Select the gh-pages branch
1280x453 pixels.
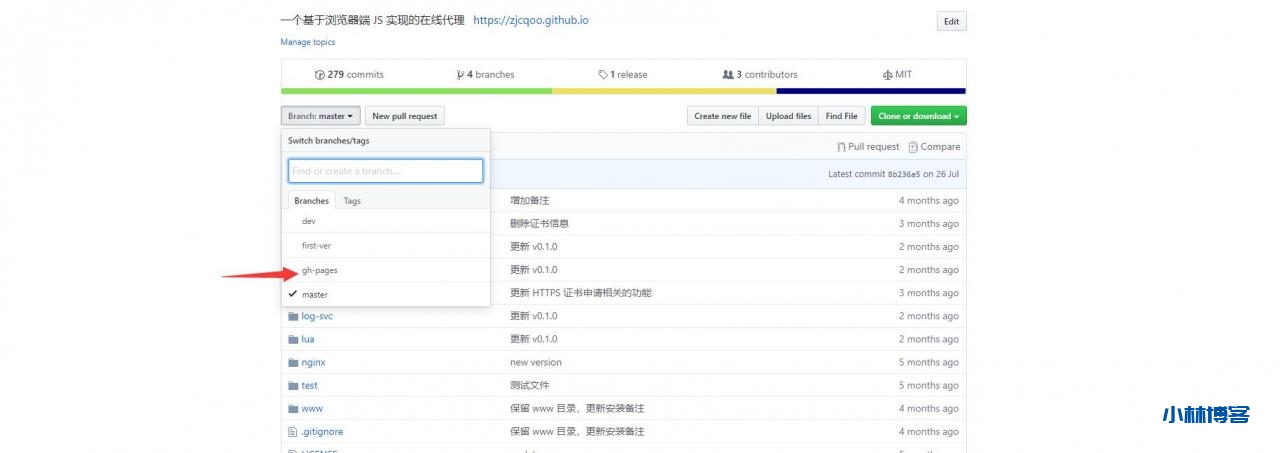(x=385, y=270)
